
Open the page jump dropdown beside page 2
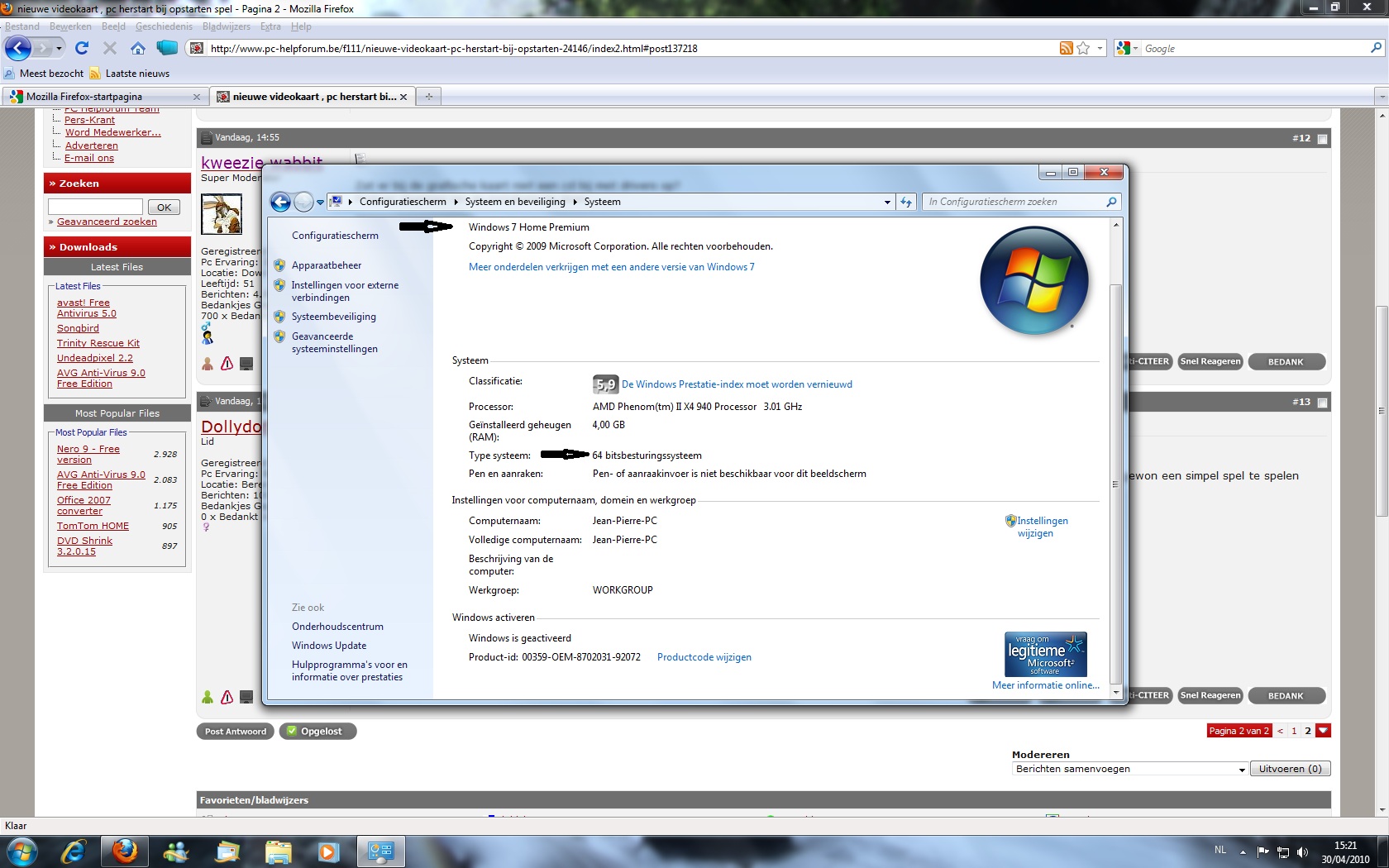click(x=1323, y=731)
